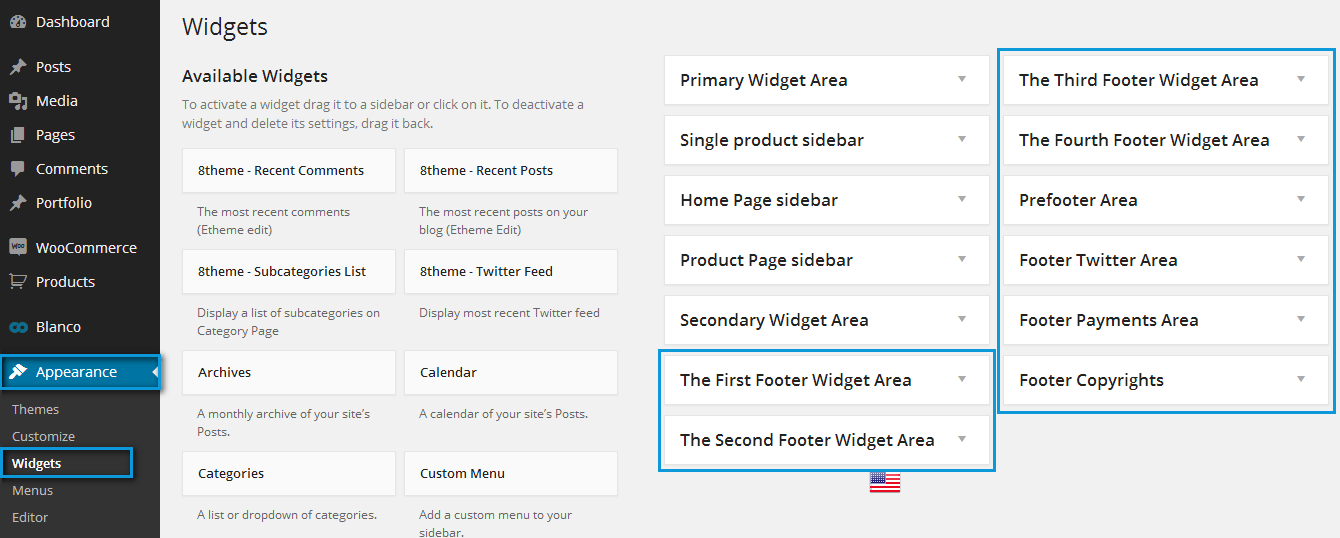This screenshot has height=538, width=1340.
Task: Click the US flag image
Action: (x=885, y=482)
